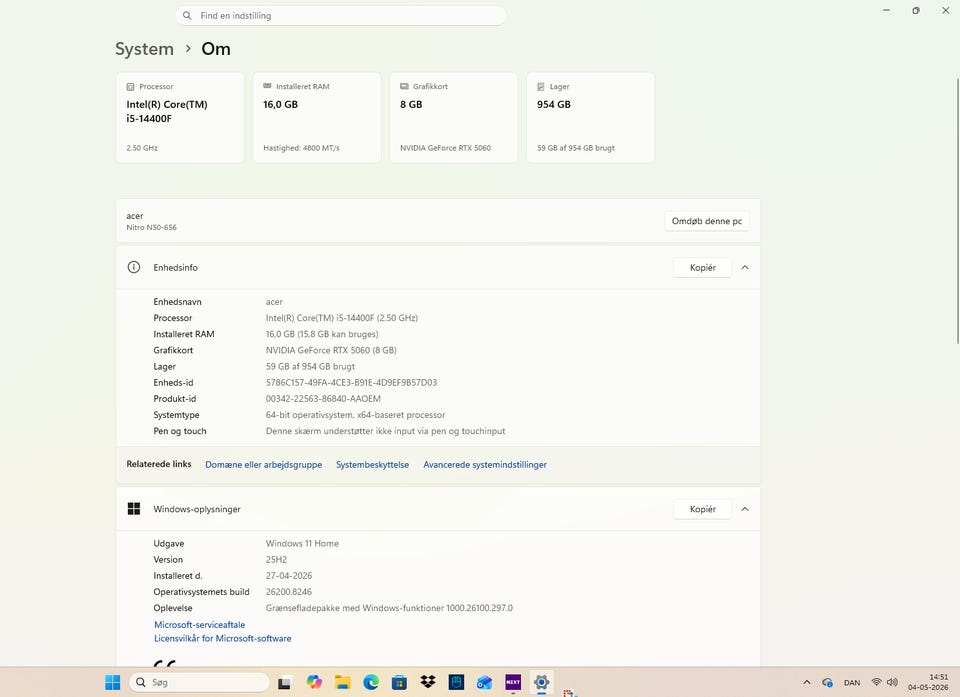Open the clock and date 04-05-2026

928,682
